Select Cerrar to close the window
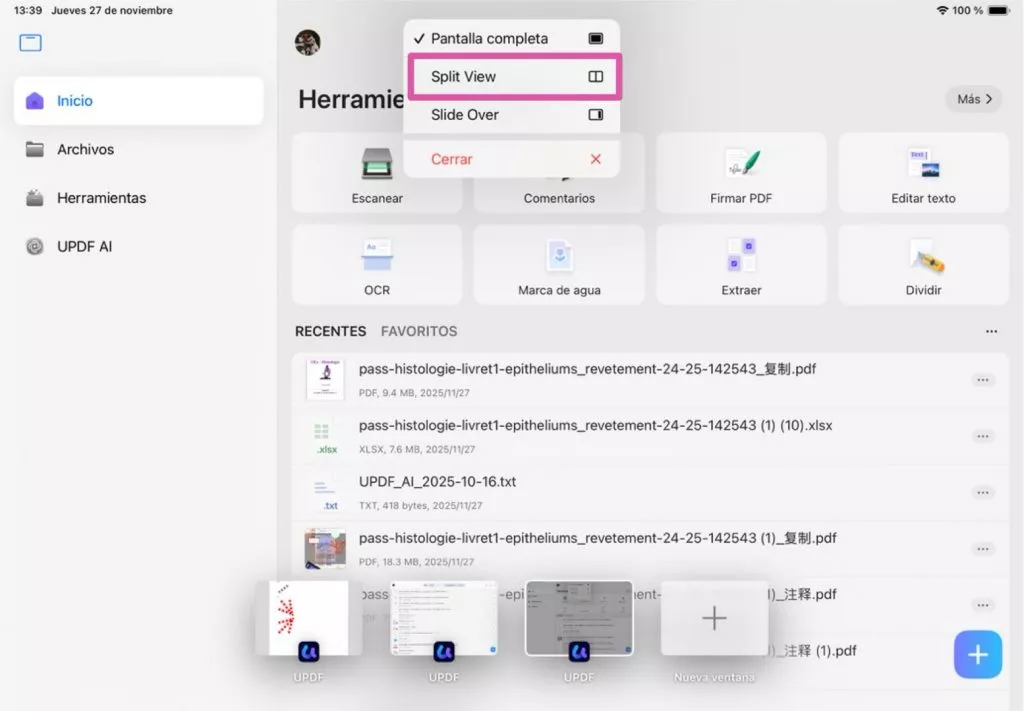This screenshot has width=1024, height=711. click(x=511, y=159)
